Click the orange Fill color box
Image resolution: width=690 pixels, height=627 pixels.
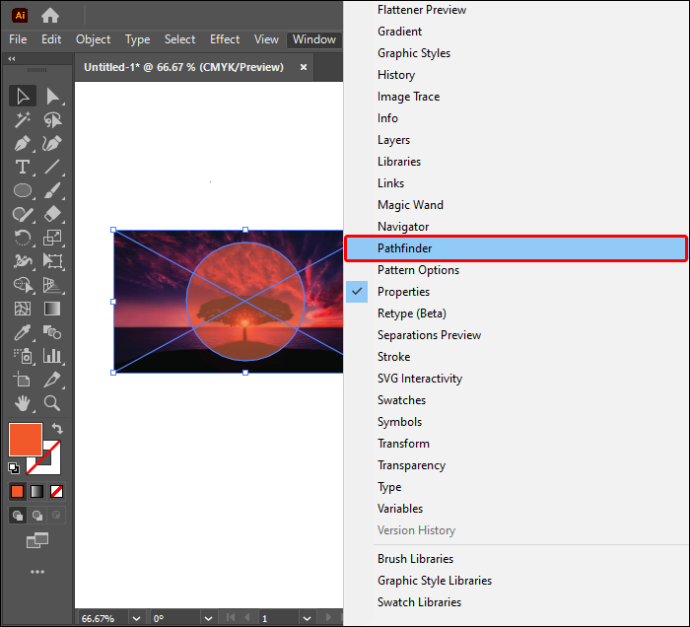[26, 440]
